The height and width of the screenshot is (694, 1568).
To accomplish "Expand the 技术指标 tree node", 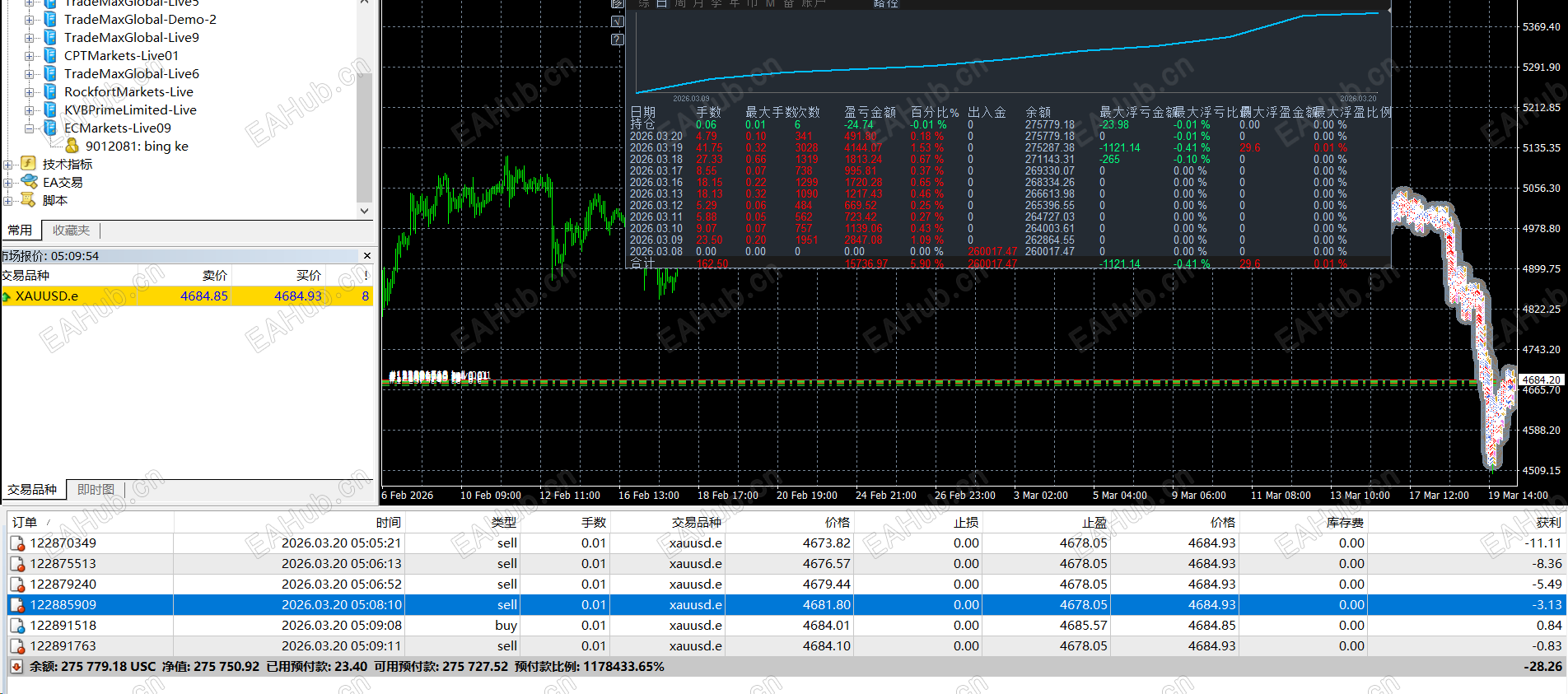I will point(7,164).
